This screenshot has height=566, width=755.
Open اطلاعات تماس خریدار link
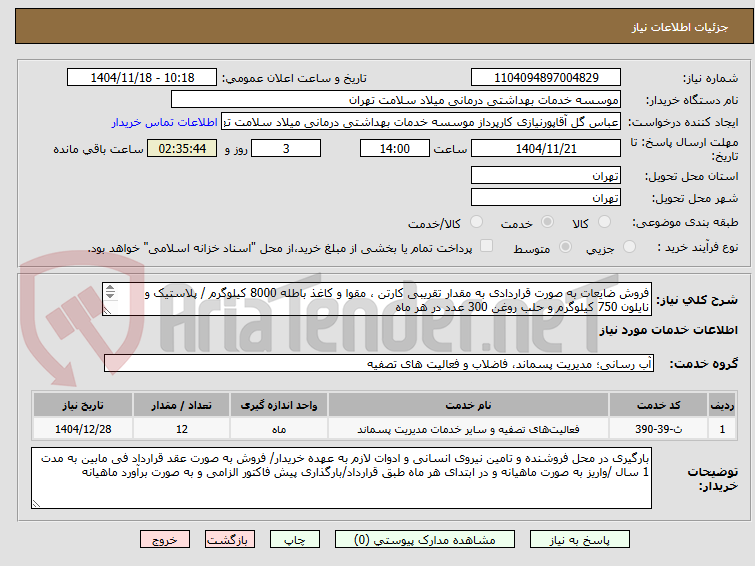[x=165, y=122]
